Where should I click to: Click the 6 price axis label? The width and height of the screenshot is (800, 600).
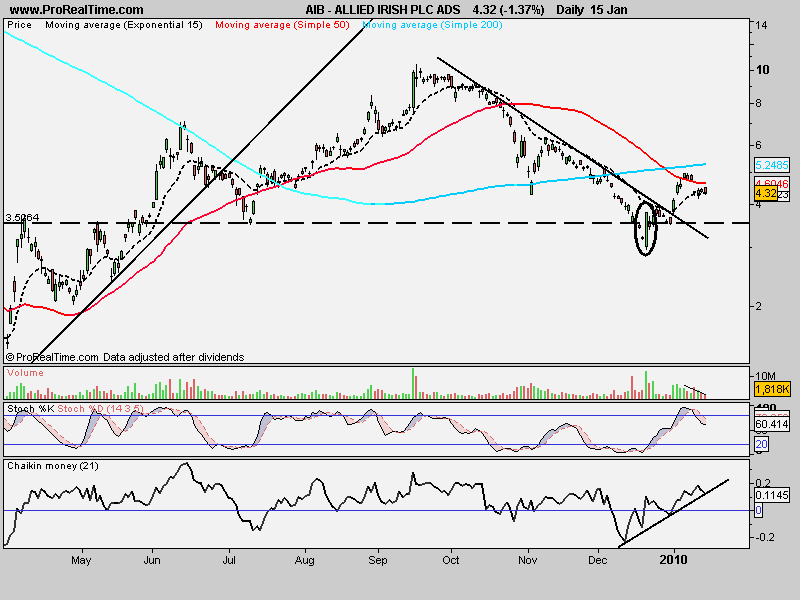point(759,145)
